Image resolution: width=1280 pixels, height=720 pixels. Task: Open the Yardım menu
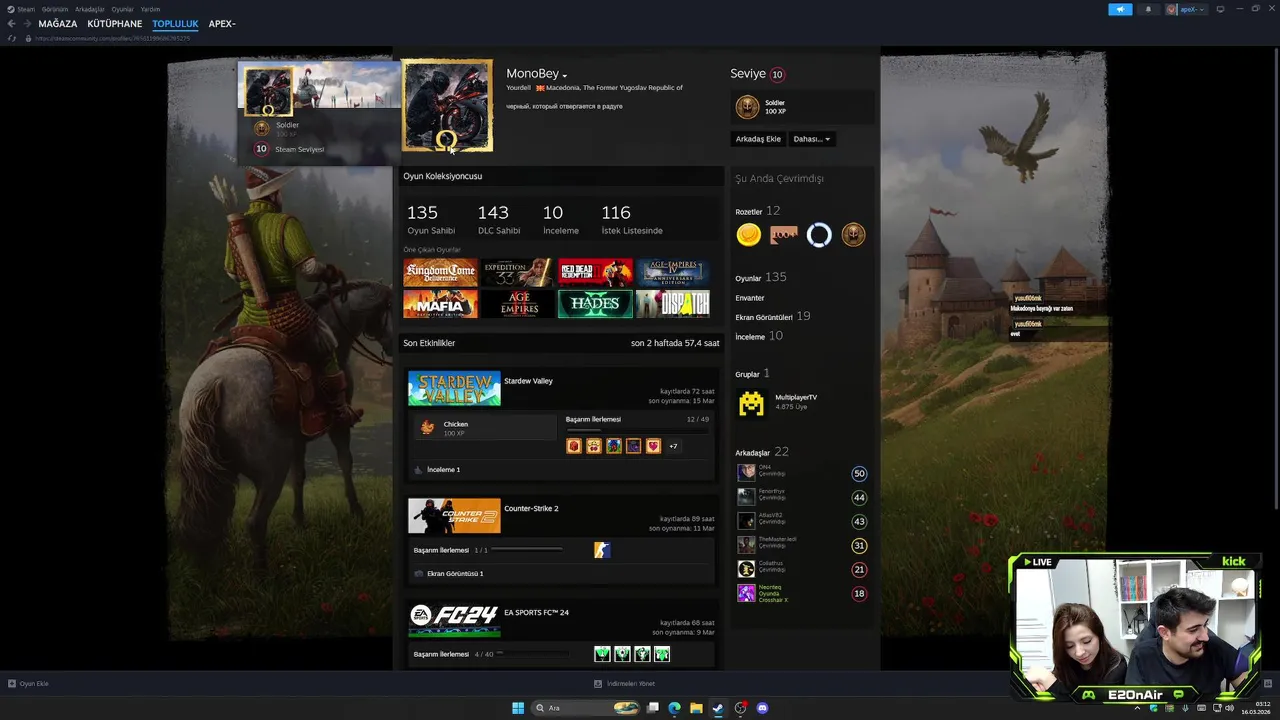tap(150, 9)
